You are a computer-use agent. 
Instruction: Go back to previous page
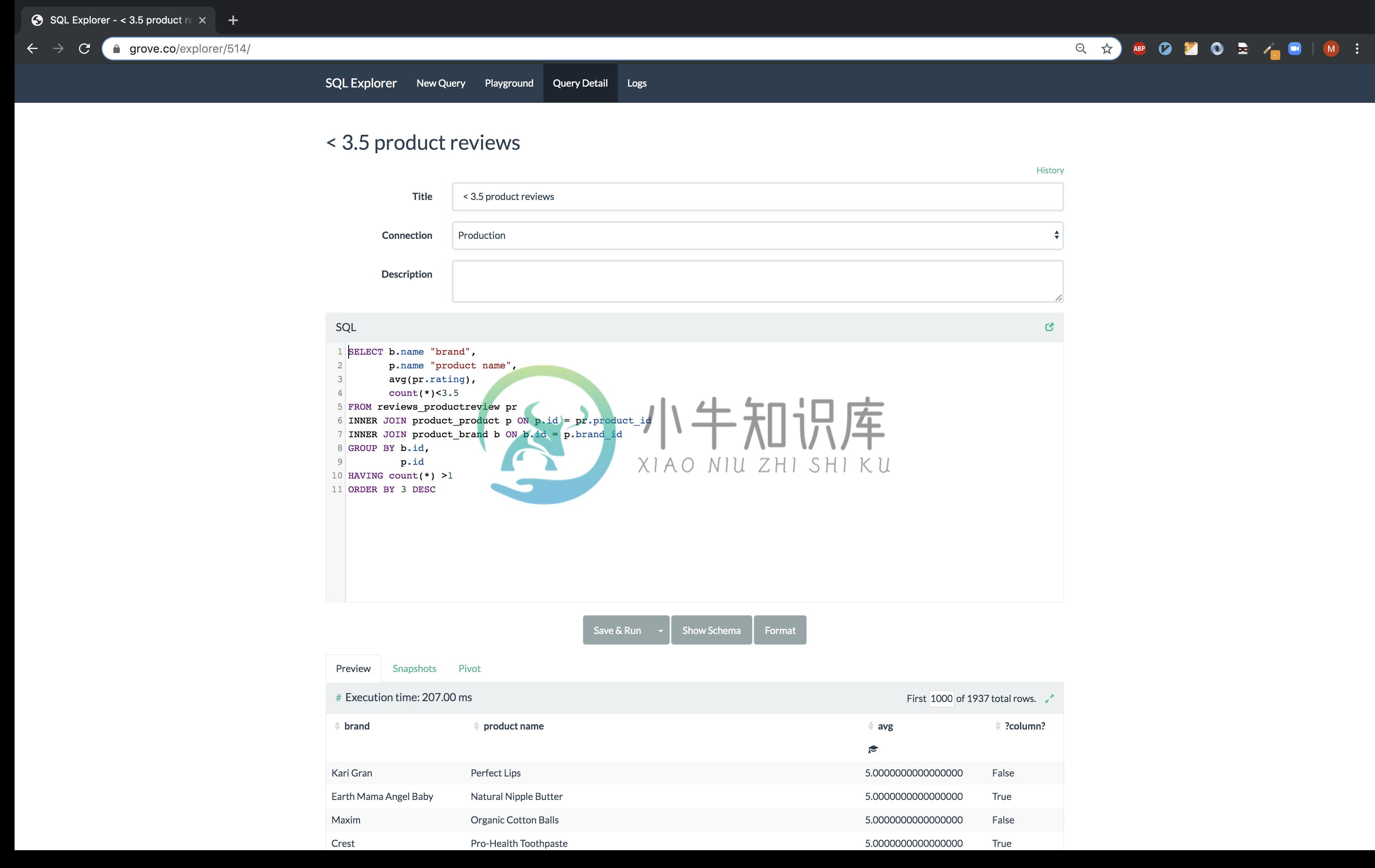(32, 49)
